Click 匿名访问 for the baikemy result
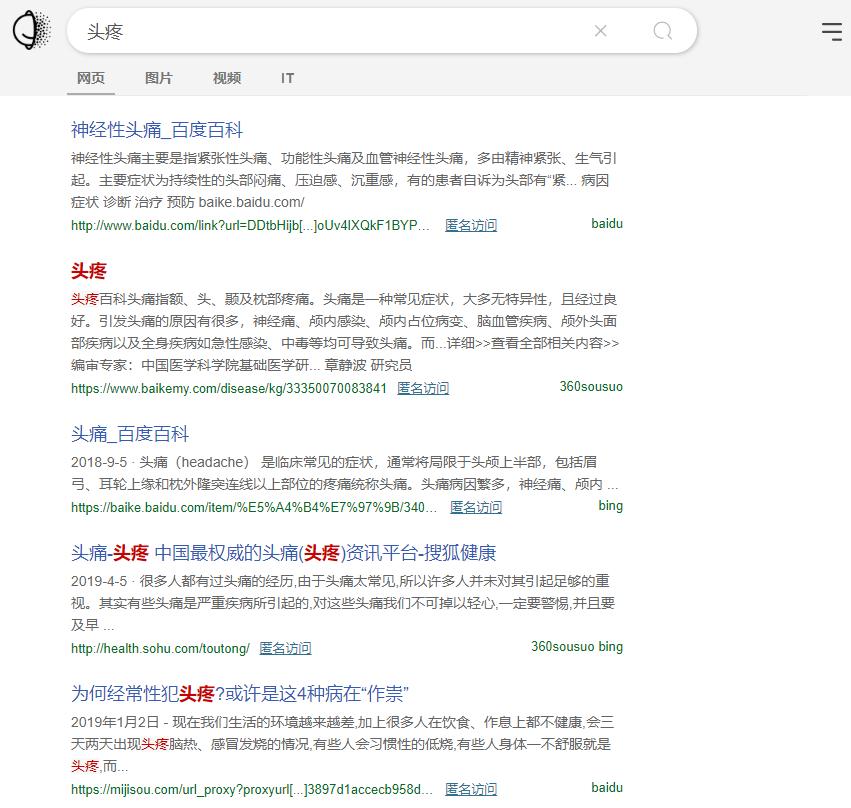Image resolution: width=851 pixels, height=808 pixels. [x=422, y=388]
